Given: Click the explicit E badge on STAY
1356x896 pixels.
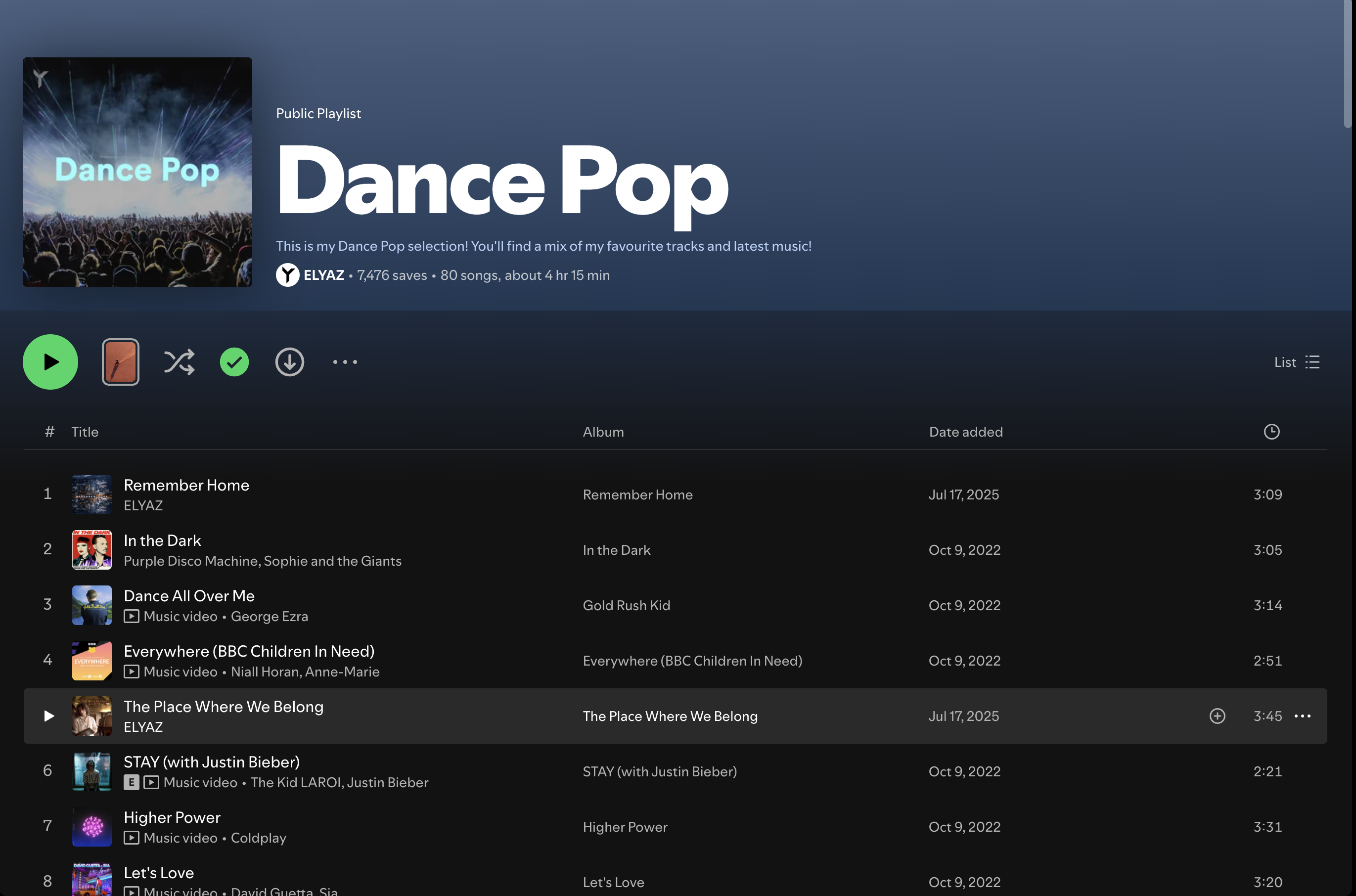Looking at the screenshot, I should (132, 782).
